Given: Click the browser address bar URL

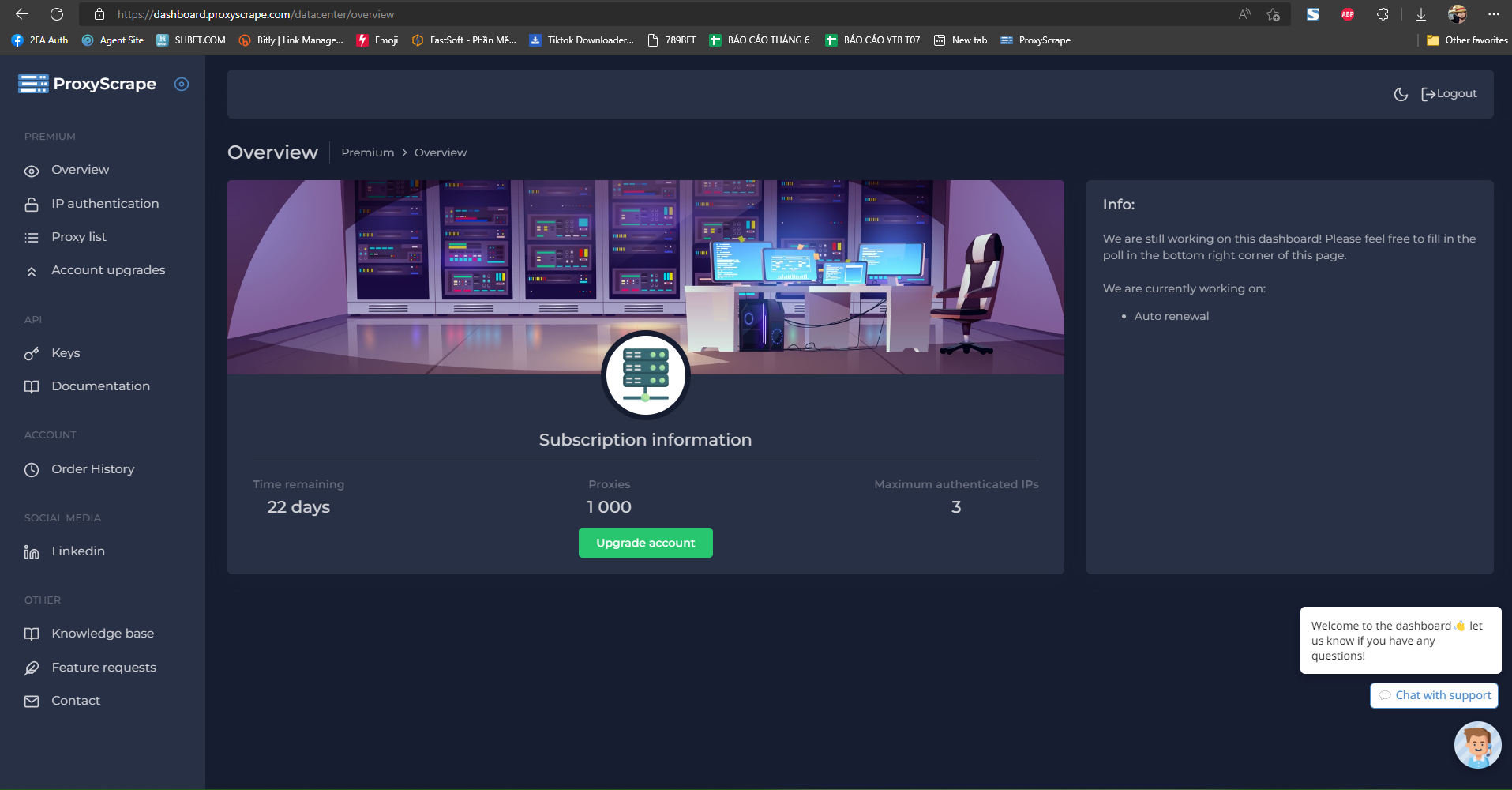Looking at the screenshot, I should [x=256, y=14].
